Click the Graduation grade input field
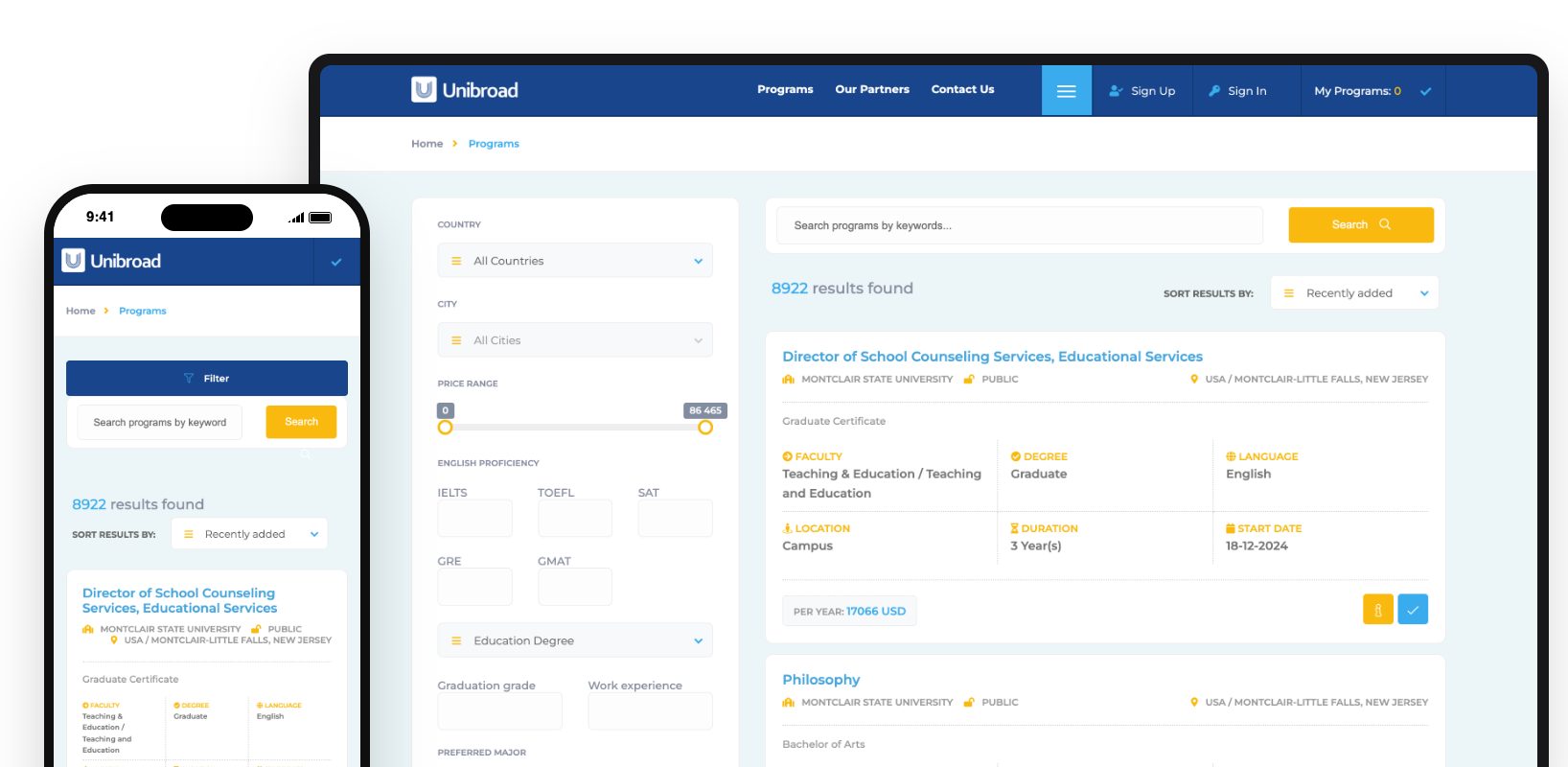Viewport: 1568px width, 767px height. click(x=500, y=711)
